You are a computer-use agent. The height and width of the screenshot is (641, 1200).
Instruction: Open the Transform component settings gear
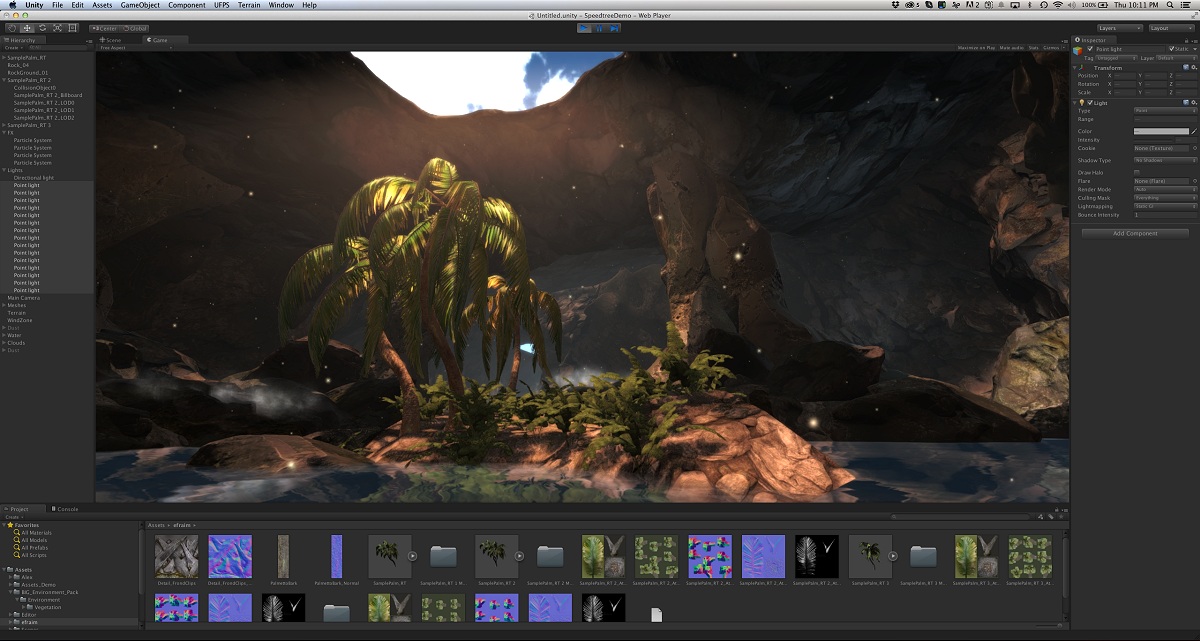(1193, 67)
